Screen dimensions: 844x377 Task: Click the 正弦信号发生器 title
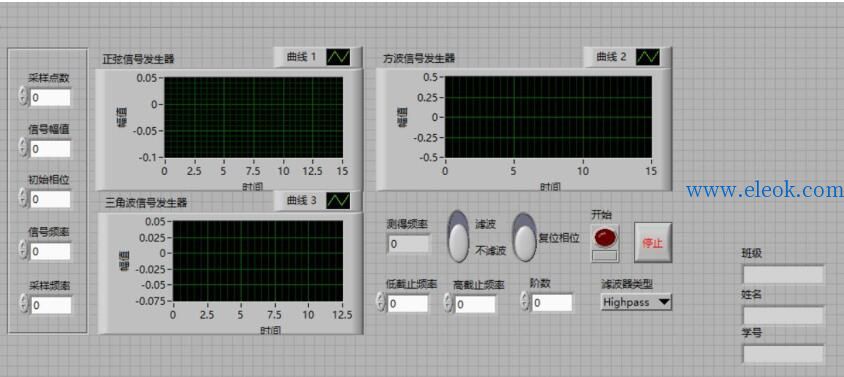(138, 59)
